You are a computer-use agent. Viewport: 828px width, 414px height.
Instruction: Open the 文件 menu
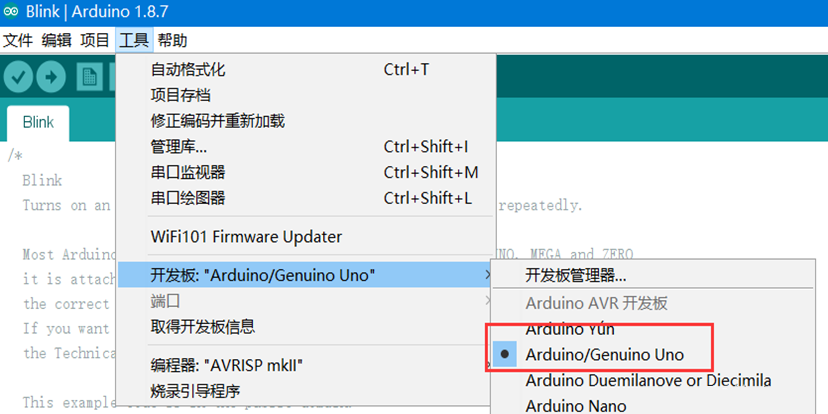[x=18, y=40]
